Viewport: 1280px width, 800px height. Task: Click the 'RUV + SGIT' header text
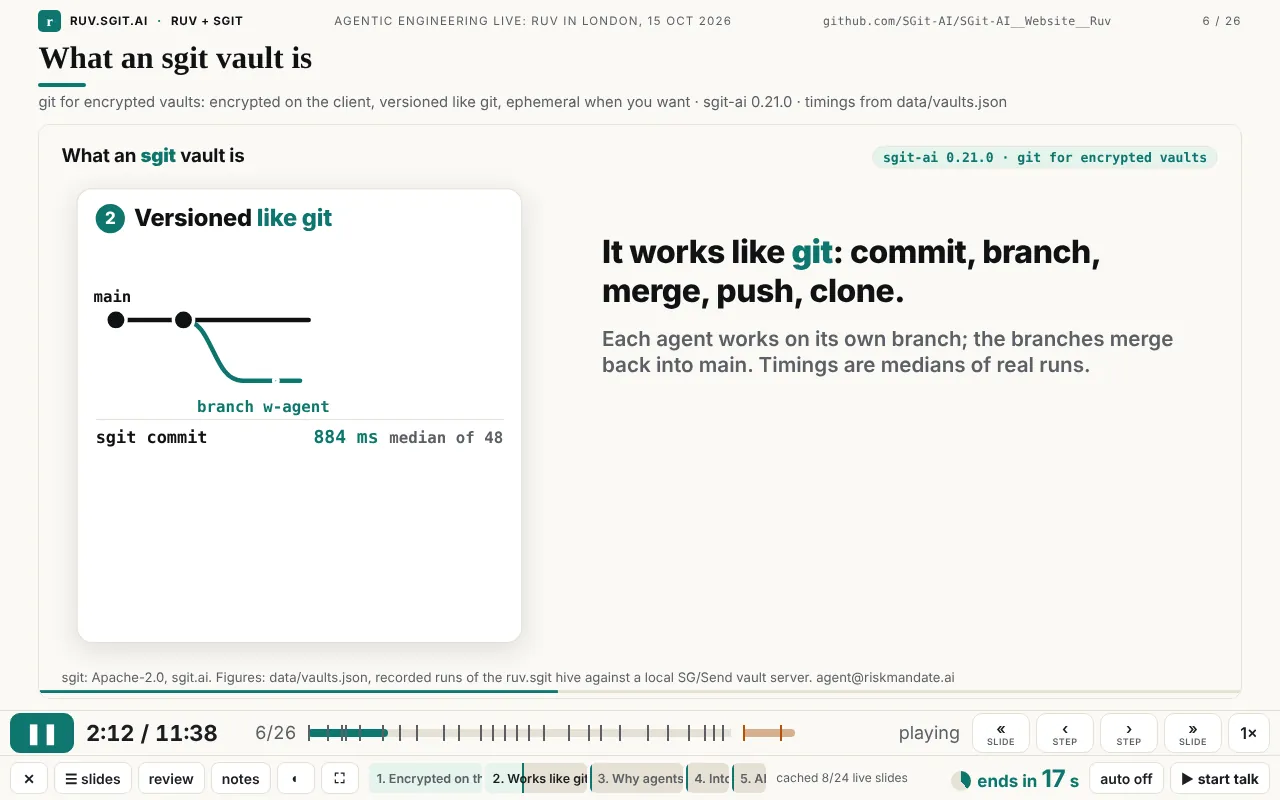[207, 21]
